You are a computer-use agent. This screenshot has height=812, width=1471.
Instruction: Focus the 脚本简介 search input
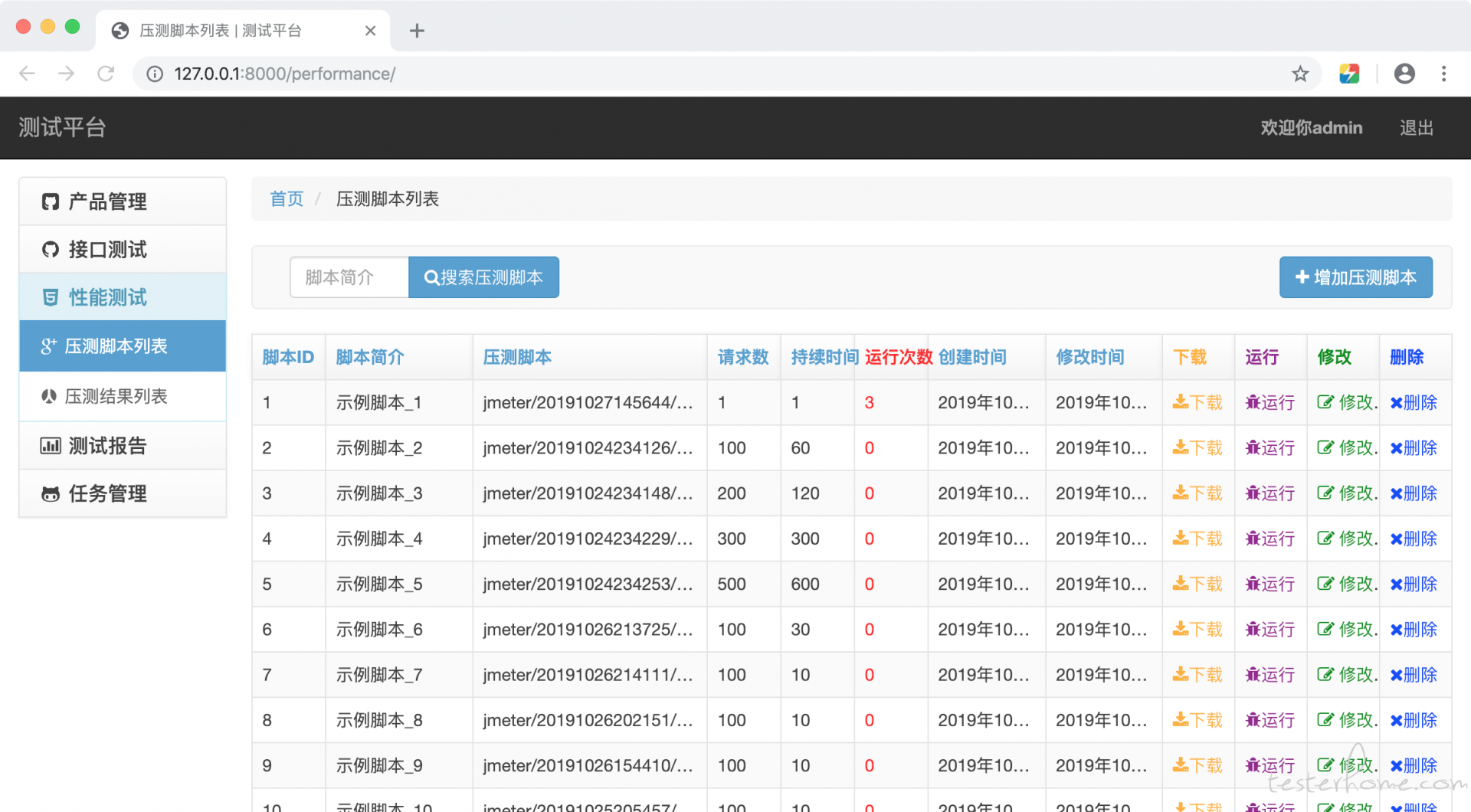tap(349, 277)
